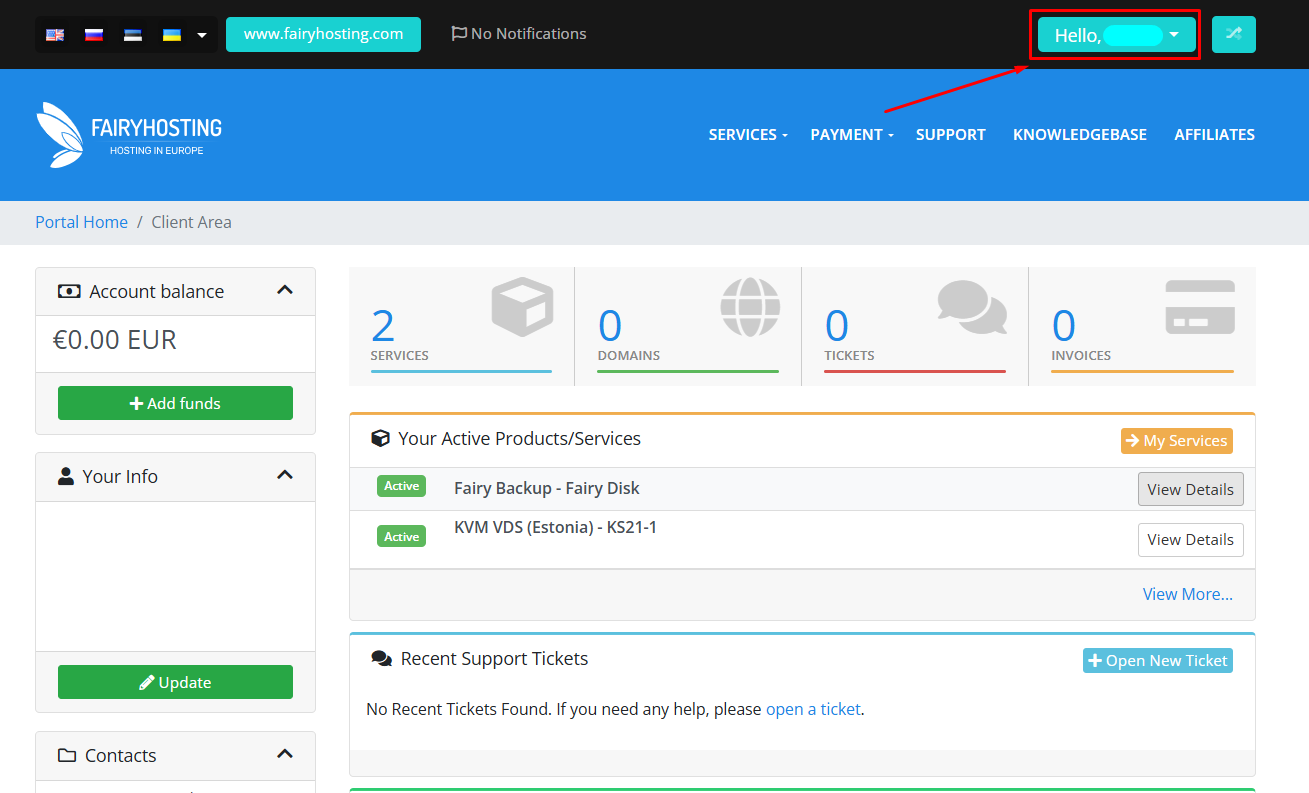
Task: Click the FairyHosting butterfly logo
Action: 129,134
